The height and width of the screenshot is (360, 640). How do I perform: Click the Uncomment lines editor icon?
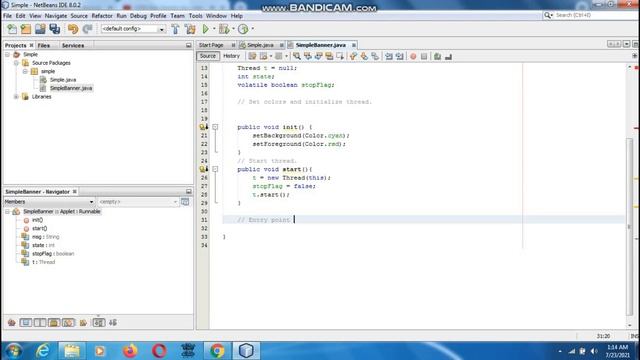click(x=448, y=56)
